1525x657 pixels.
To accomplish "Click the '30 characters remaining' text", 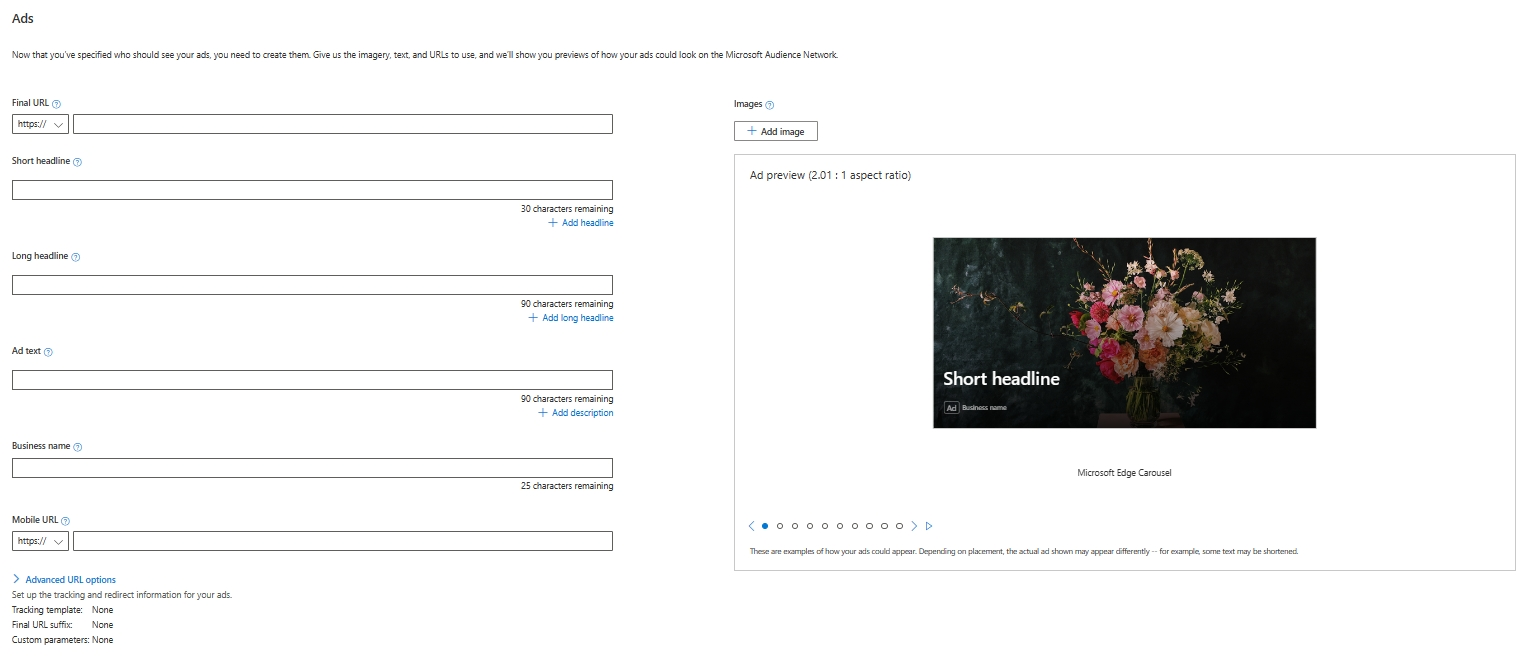I will [x=567, y=209].
